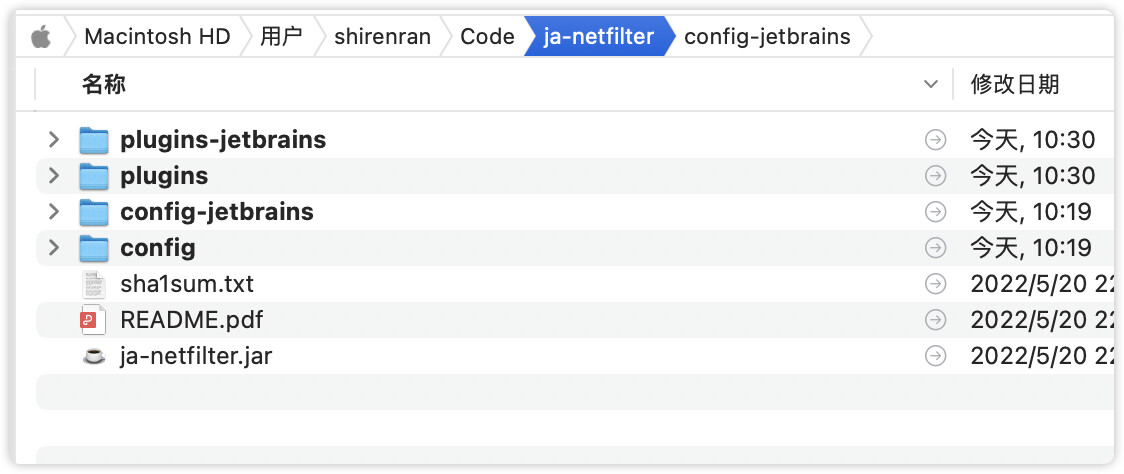Select the ja-netfilter.jar coffee cup icon
Screen dimensions: 1124x474
point(94,356)
